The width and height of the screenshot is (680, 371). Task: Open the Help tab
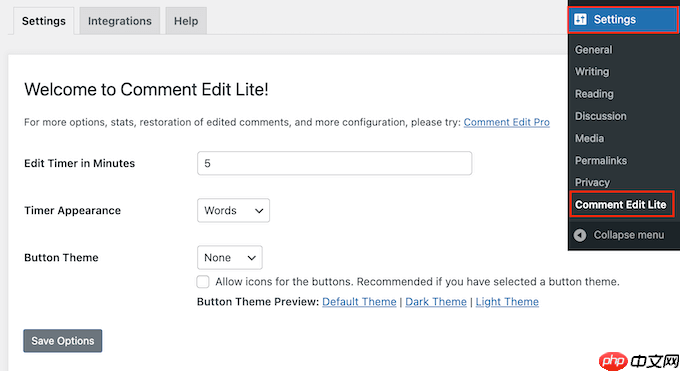[186, 21]
